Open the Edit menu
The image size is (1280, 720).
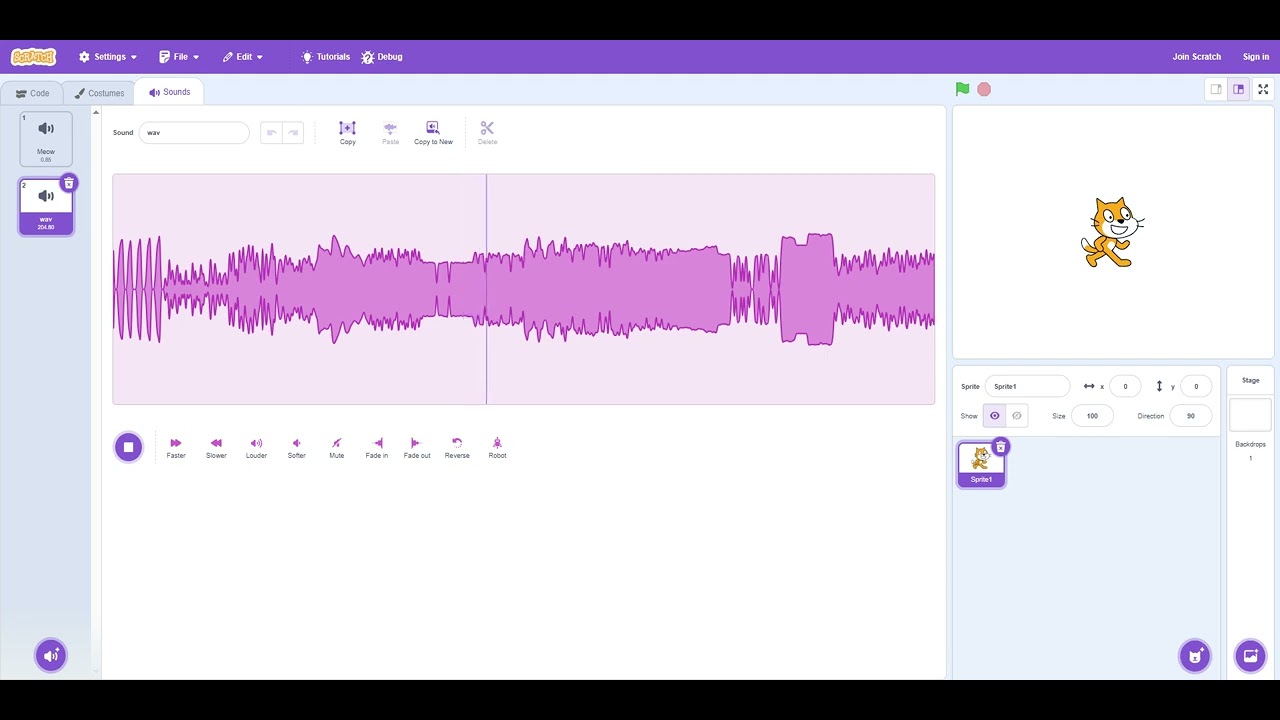coord(243,57)
